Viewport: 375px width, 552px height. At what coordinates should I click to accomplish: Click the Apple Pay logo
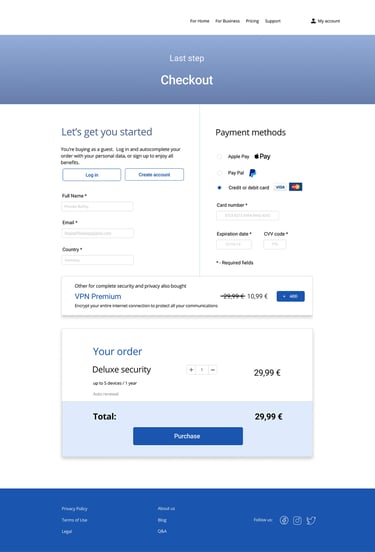point(262,156)
